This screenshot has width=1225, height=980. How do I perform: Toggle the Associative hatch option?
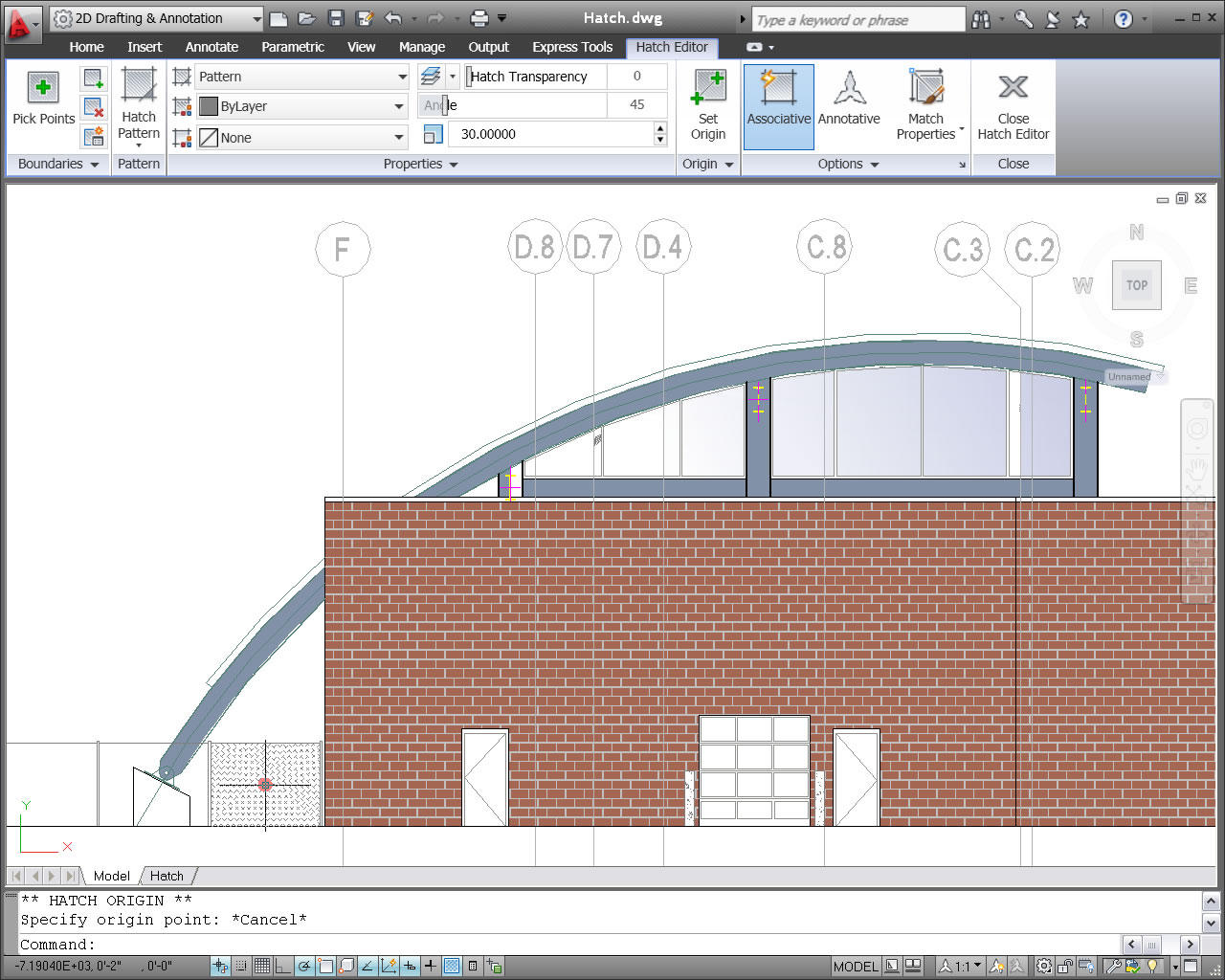(778, 106)
